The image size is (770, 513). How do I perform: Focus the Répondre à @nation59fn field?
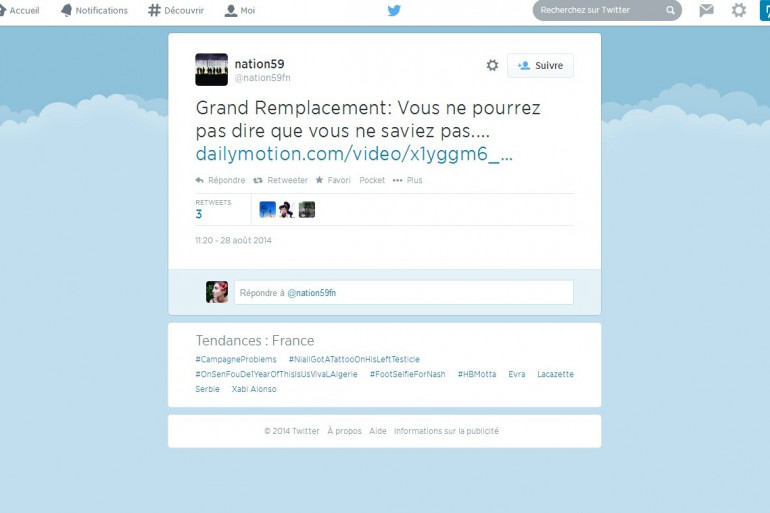tap(404, 293)
